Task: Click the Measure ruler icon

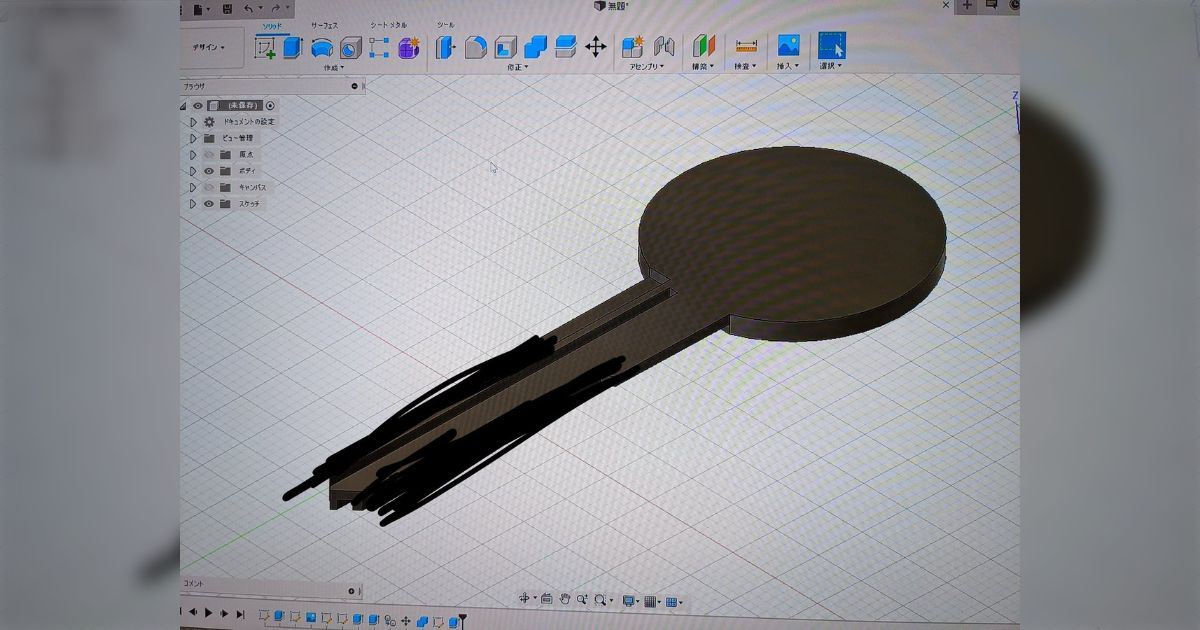Action: 746,46
